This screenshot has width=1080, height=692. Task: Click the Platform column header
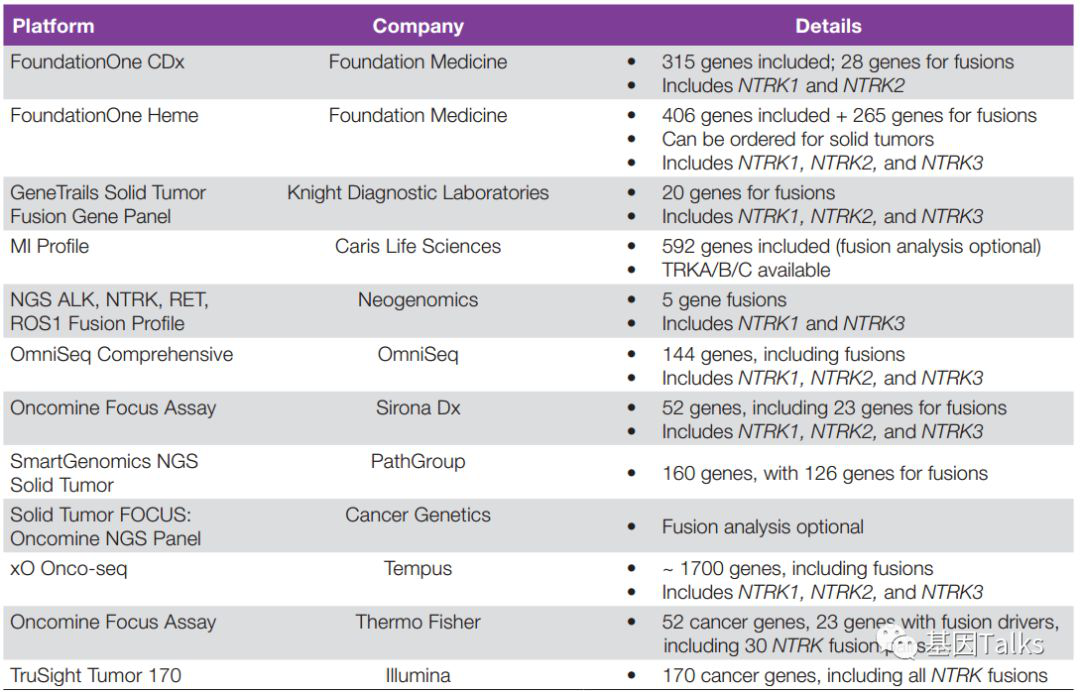point(53,26)
